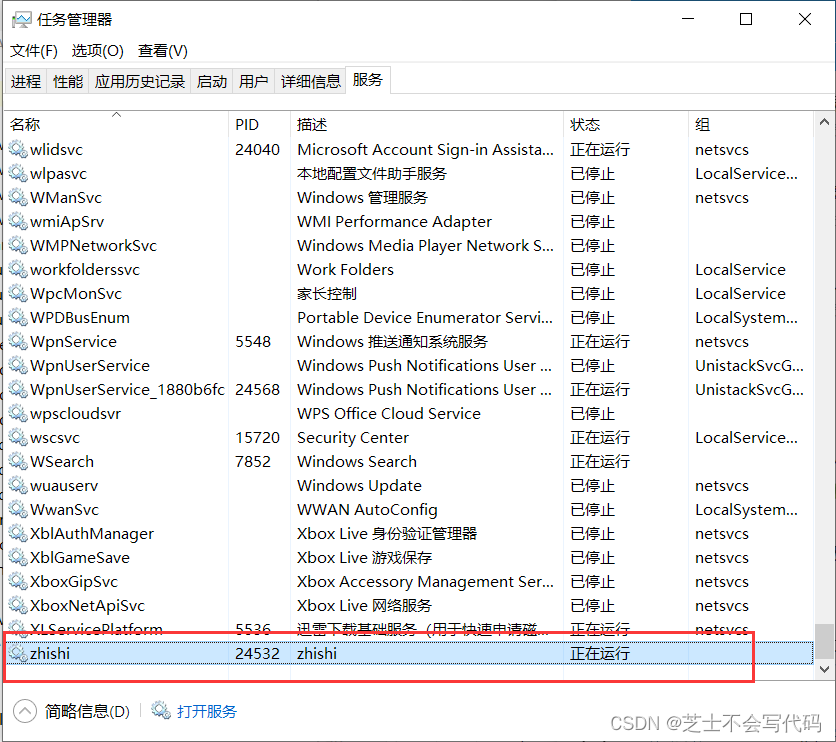Switch to the 启动 tab
Screen dimensions: 836x742
tap(211, 81)
